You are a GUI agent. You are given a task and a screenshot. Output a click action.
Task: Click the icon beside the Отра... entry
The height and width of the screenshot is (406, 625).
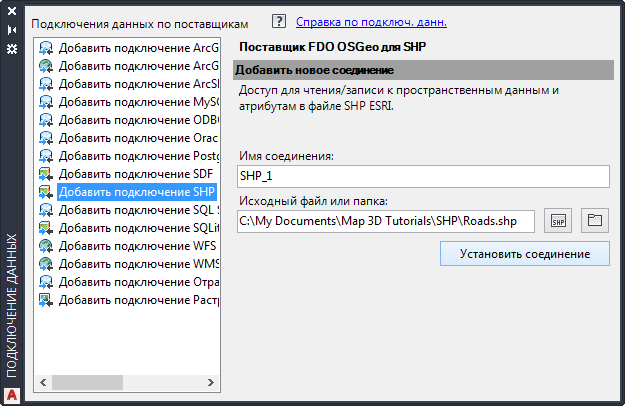pos(46,282)
